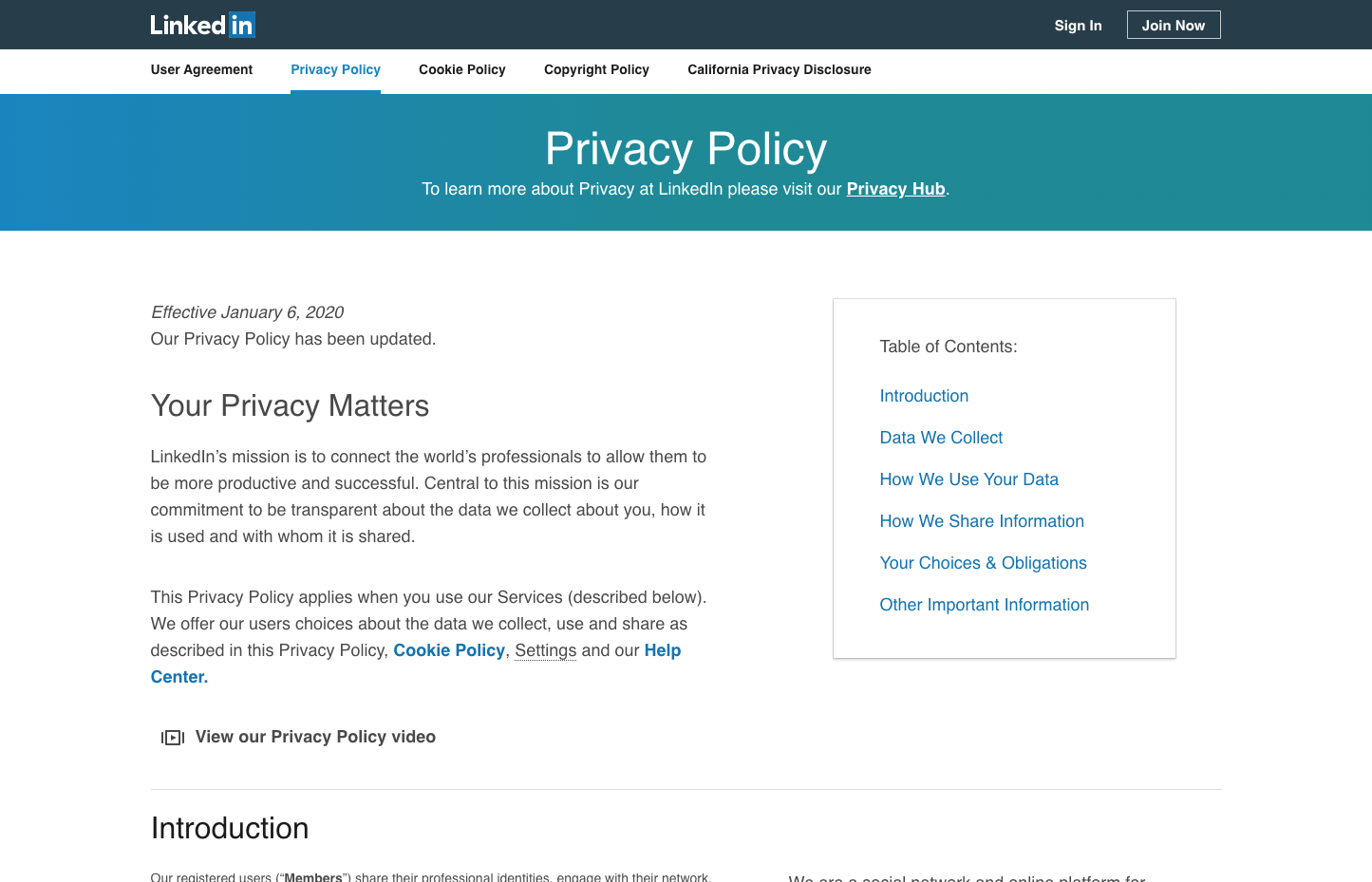The width and height of the screenshot is (1372, 882).
Task: Follow the Help Center link
Action: [662, 650]
